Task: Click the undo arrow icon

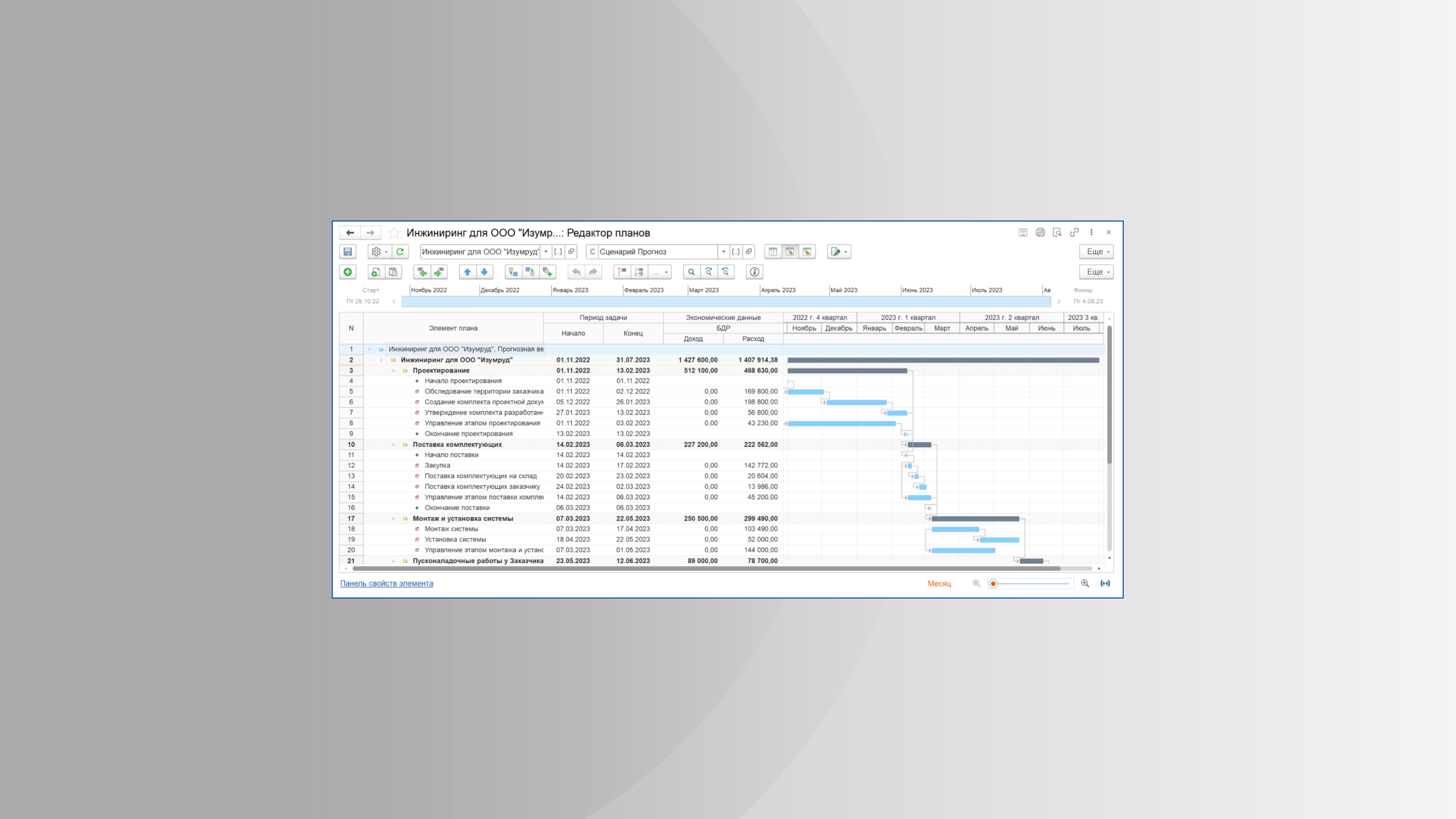Action: coord(576,272)
